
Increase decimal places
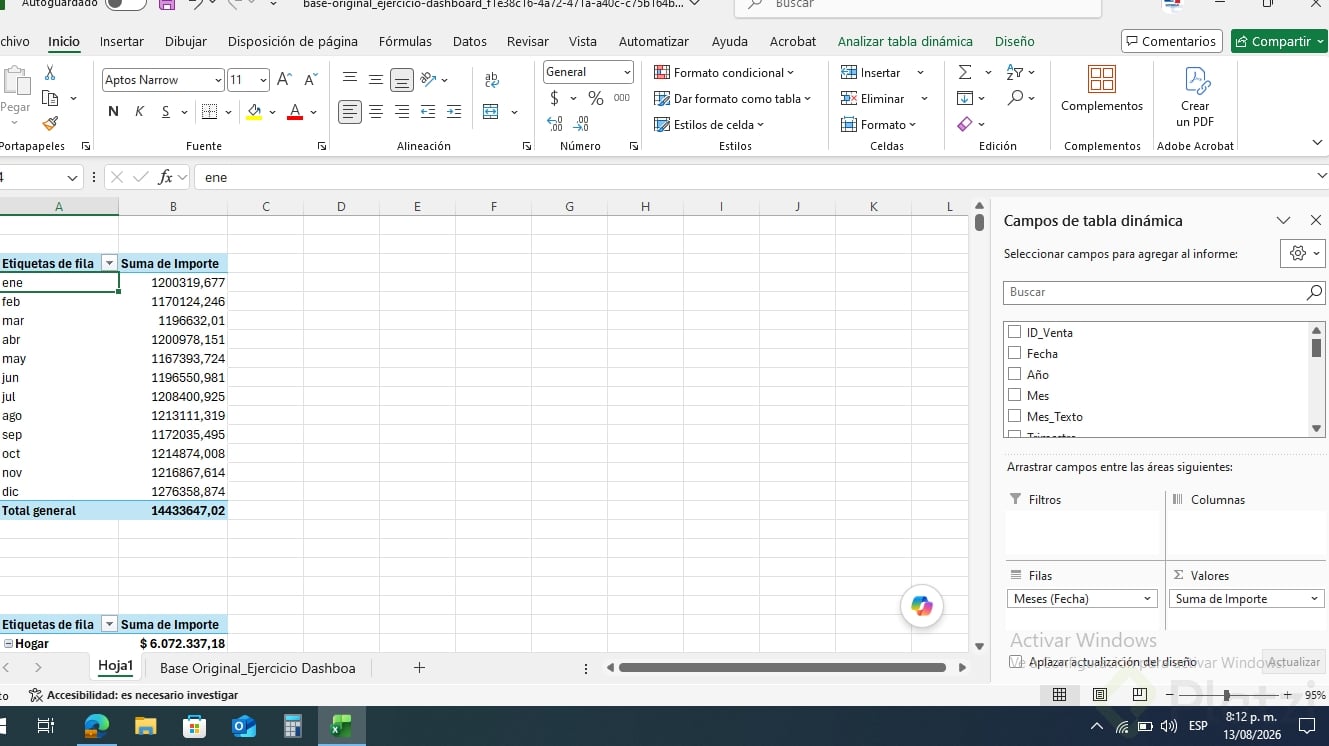pos(555,124)
